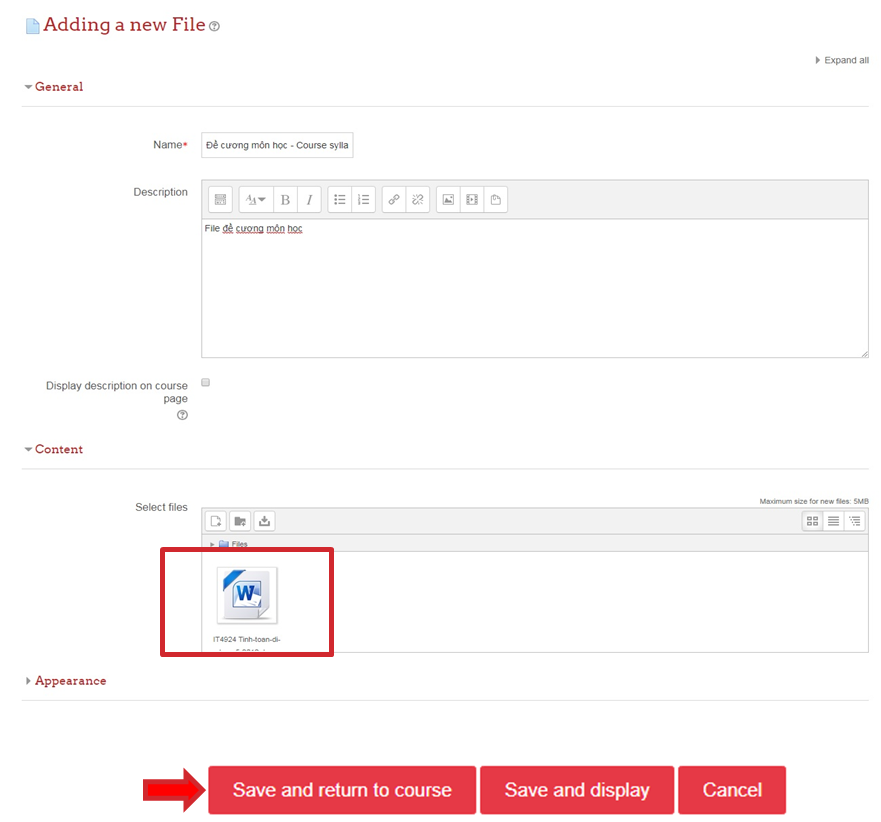Click Save and return to course

(x=342, y=790)
